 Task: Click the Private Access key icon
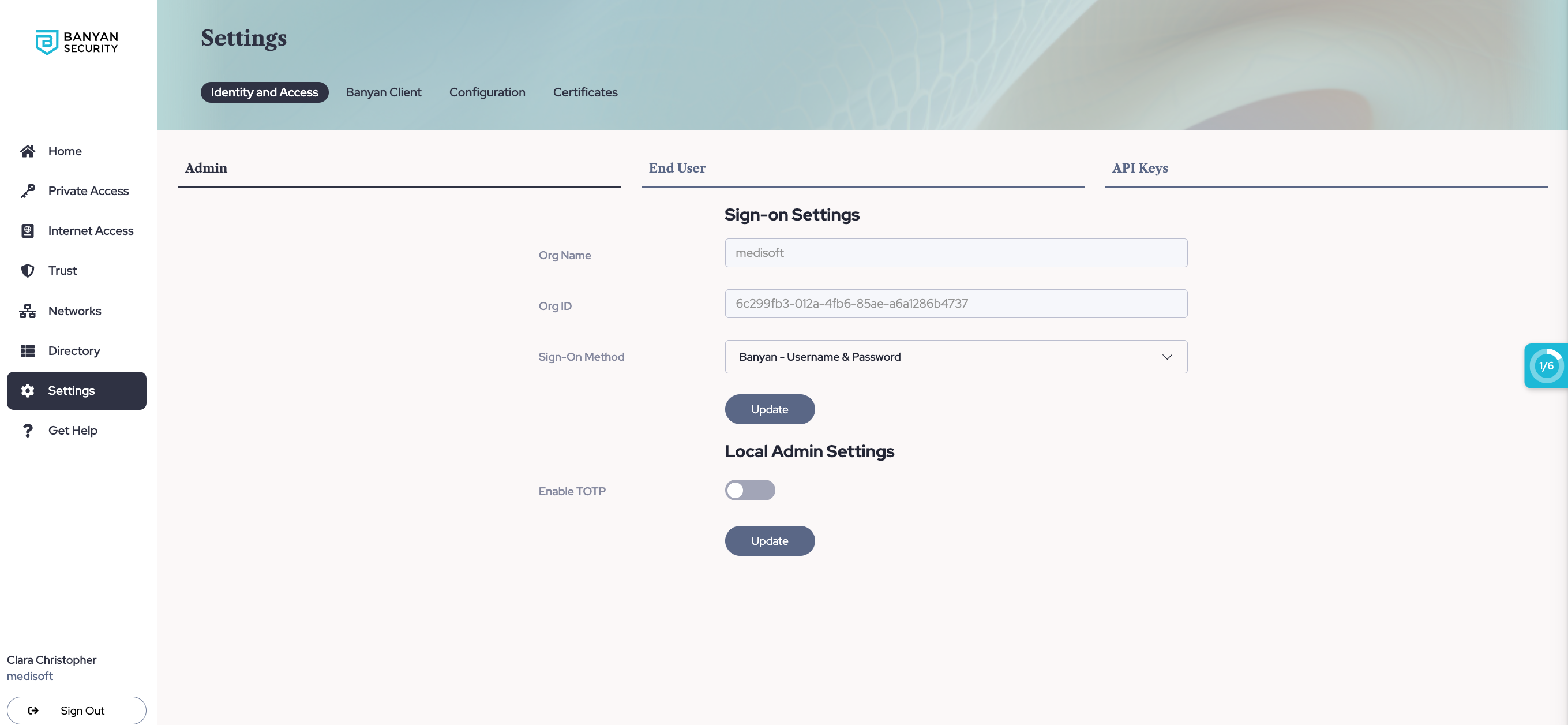click(x=27, y=191)
